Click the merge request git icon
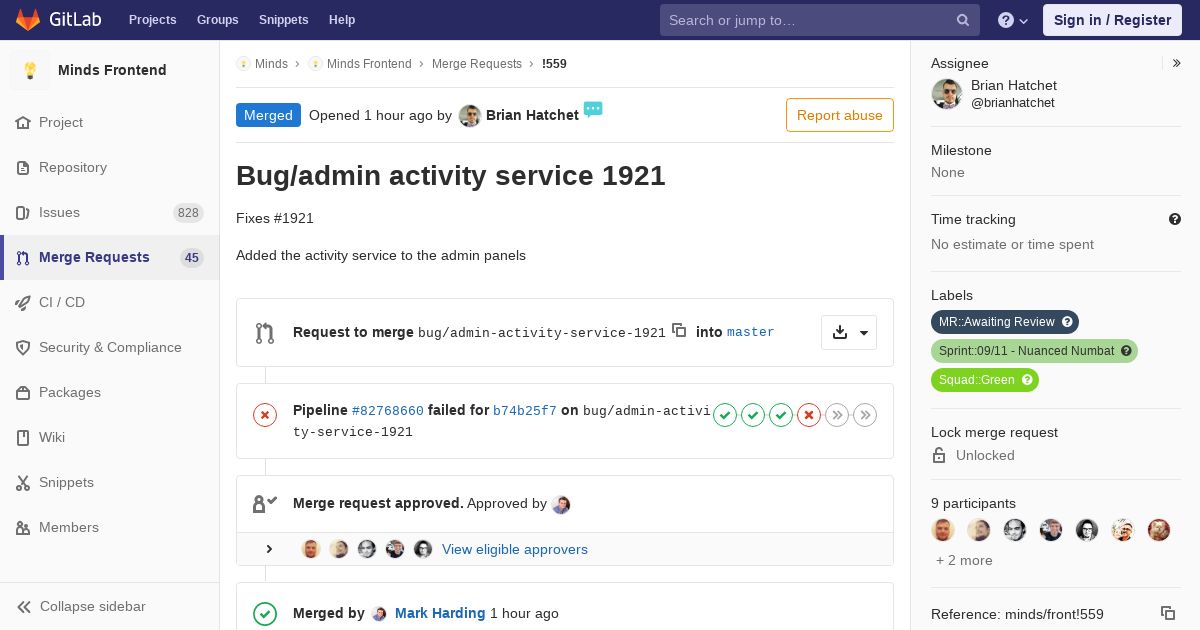Viewport: 1200px width, 630px height. 265,333
